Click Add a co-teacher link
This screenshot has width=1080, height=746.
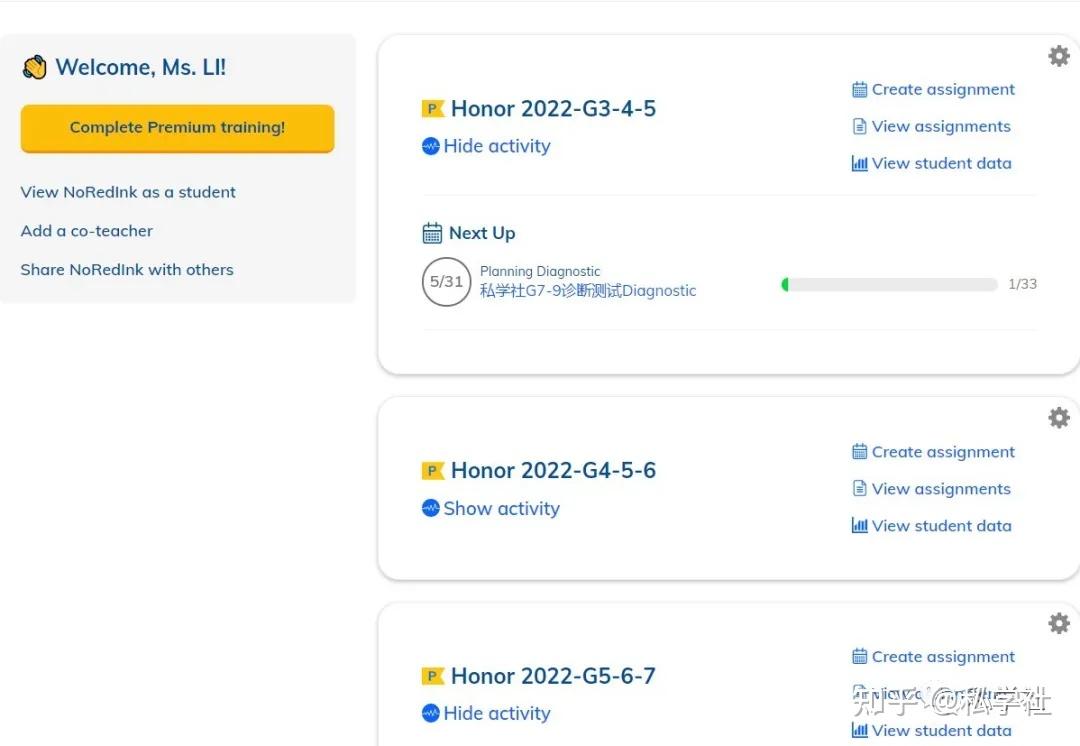[87, 231]
